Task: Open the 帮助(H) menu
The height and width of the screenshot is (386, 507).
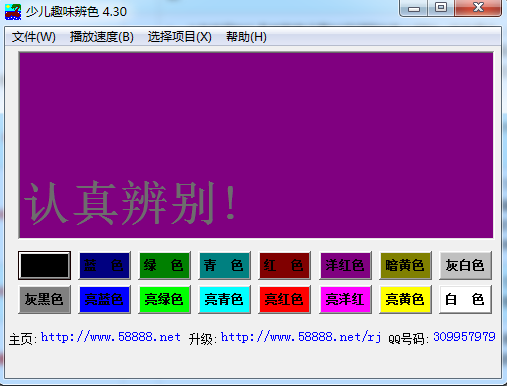Action: 246,37
